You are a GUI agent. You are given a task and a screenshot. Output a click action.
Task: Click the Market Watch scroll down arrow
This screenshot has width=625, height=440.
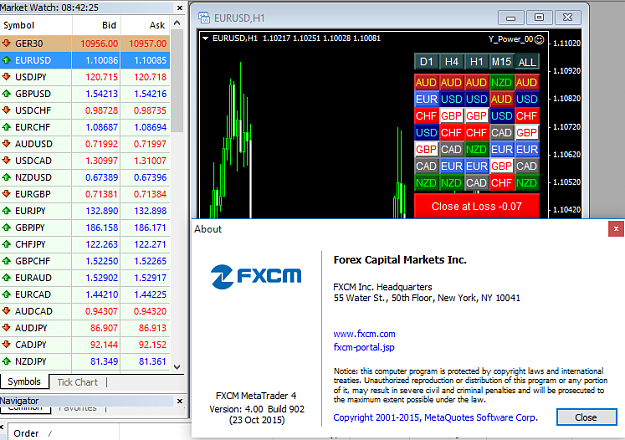click(x=177, y=367)
